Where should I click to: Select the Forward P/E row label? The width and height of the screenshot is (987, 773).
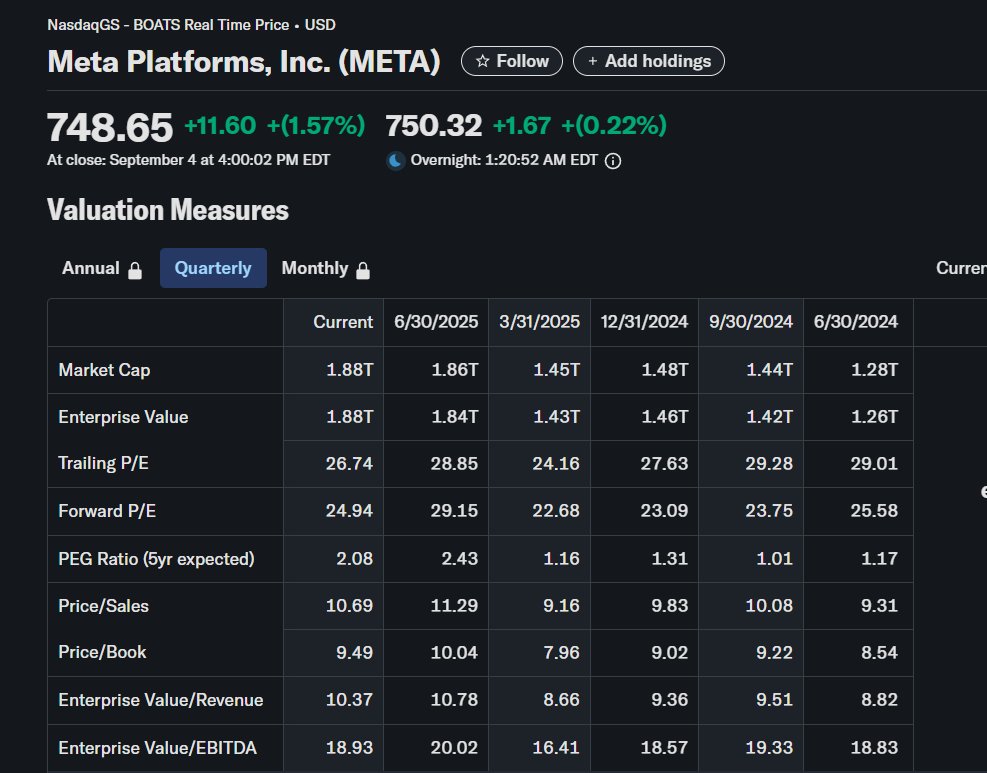tap(107, 511)
